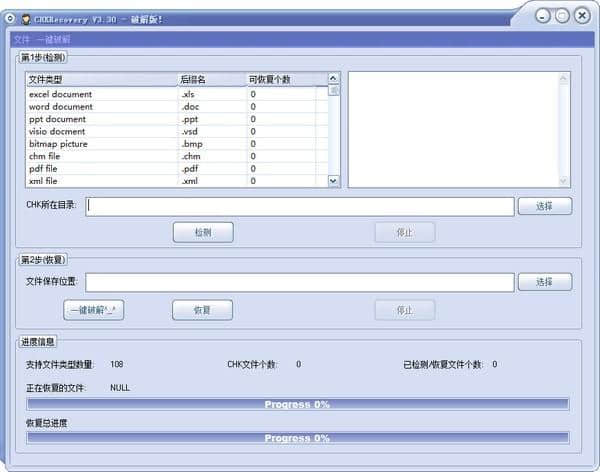Click 选择 button beside CHK directory field
This screenshot has width=600, height=472.
click(x=545, y=206)
